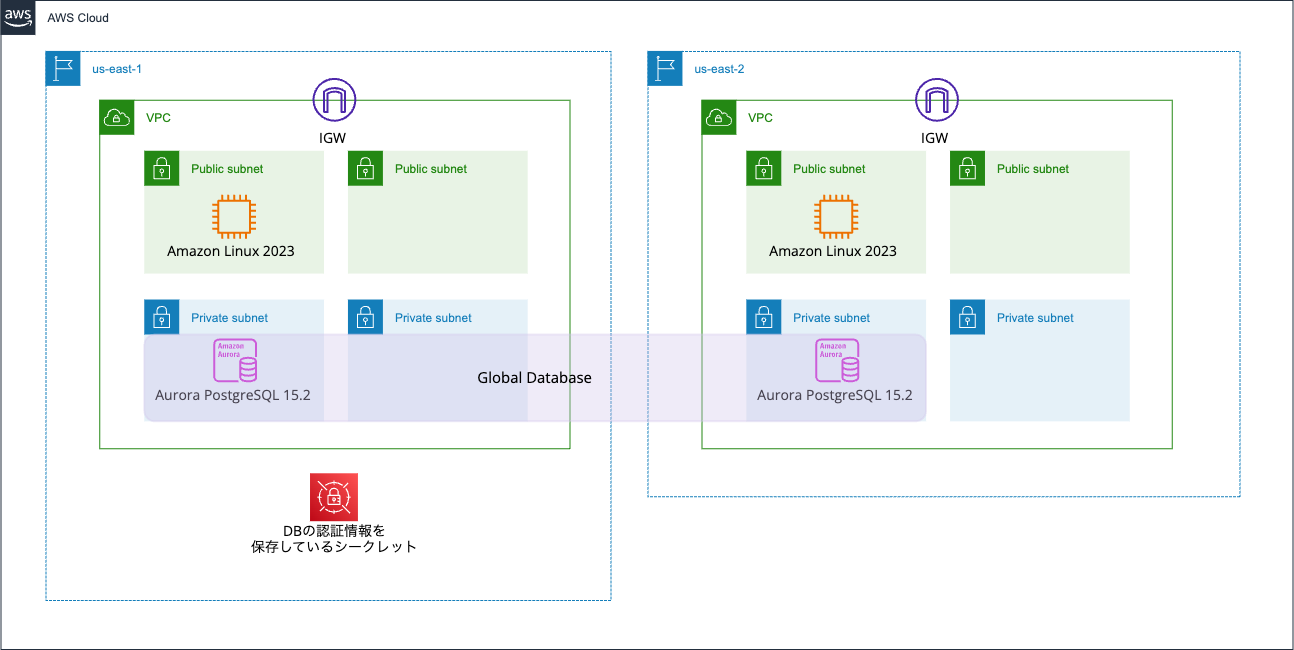Click the AWS Cloud title text

[78, 17]
